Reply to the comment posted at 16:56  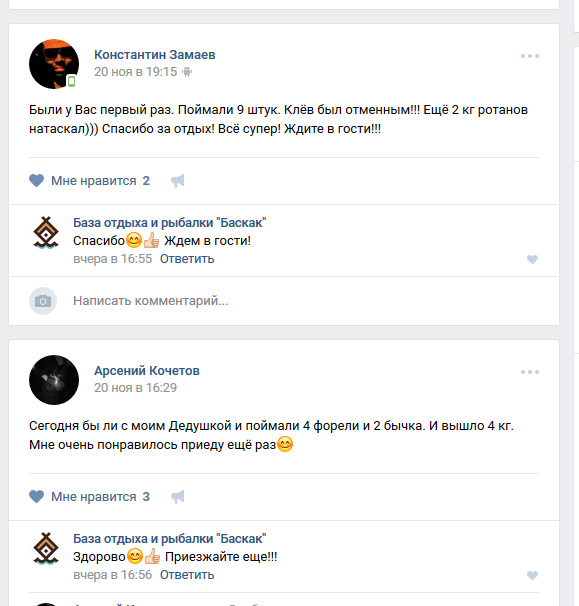187,575
